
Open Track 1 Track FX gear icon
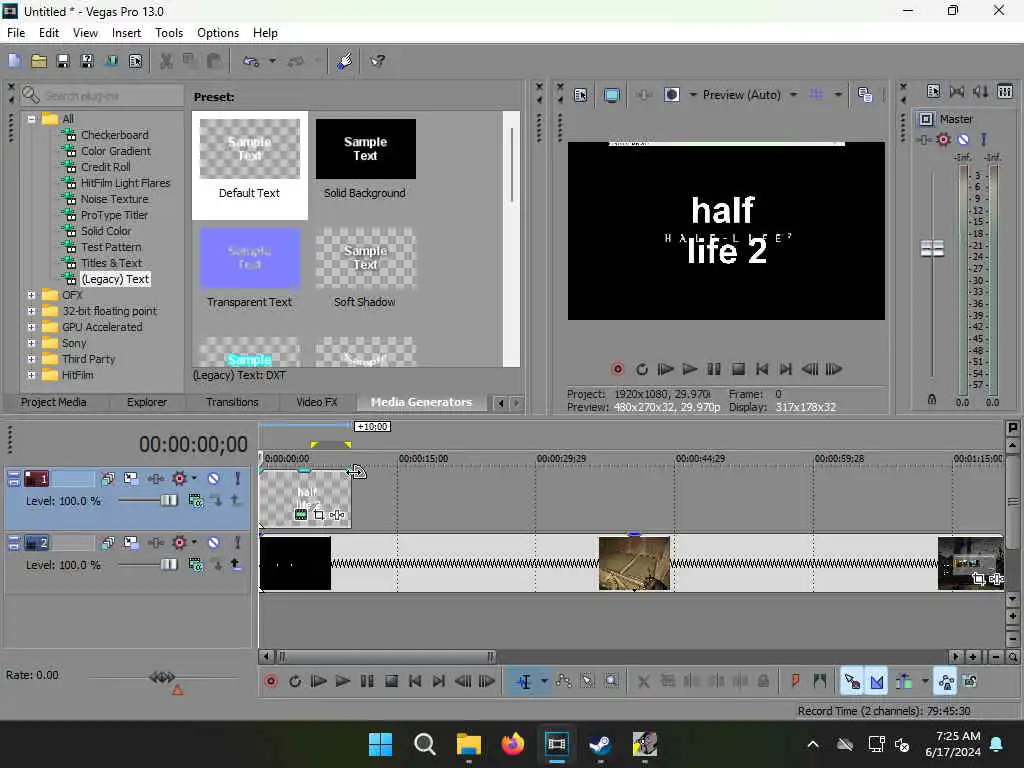click(x=180, y=479)
